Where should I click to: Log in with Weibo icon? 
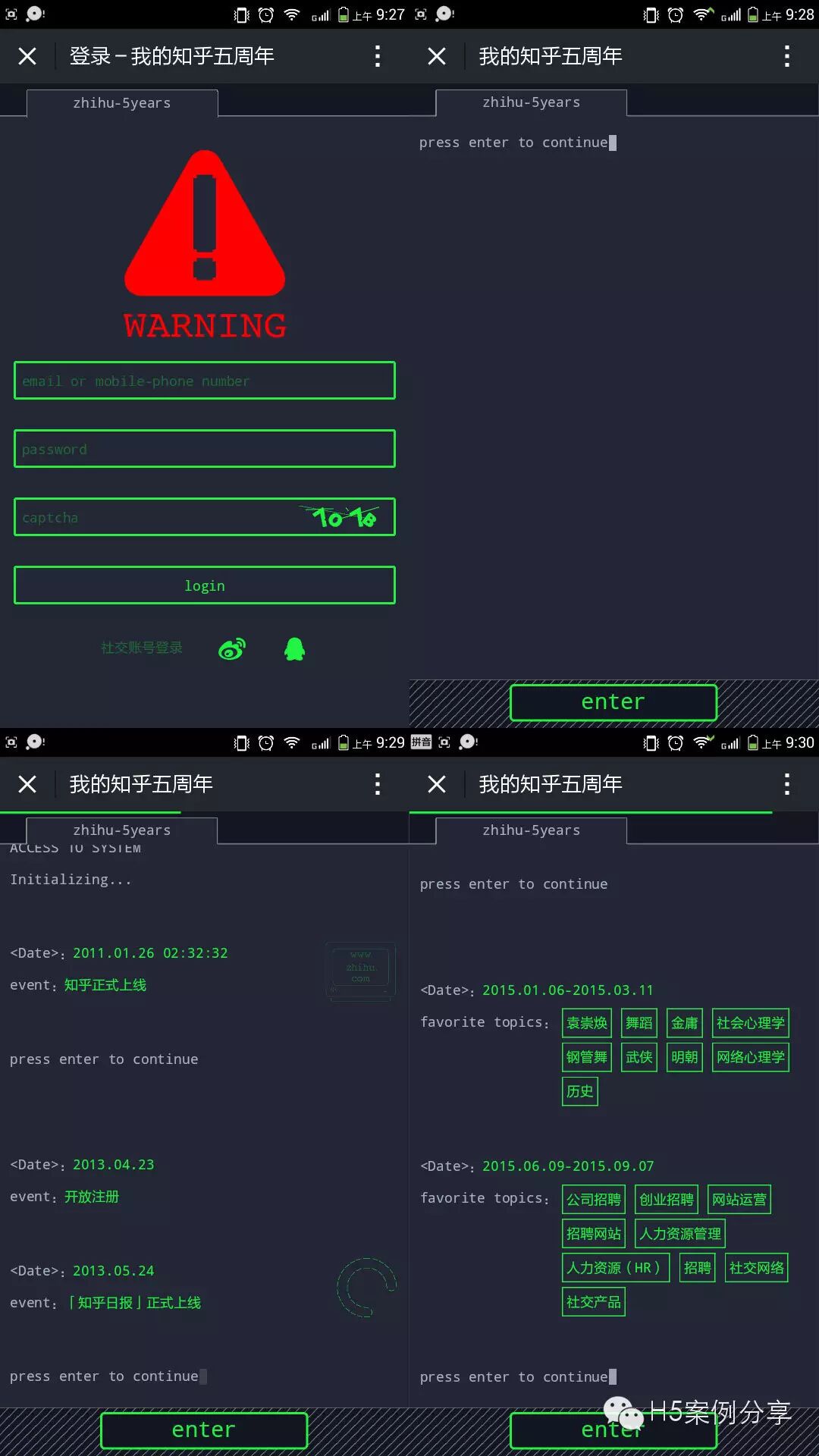[x=232, y=649]
